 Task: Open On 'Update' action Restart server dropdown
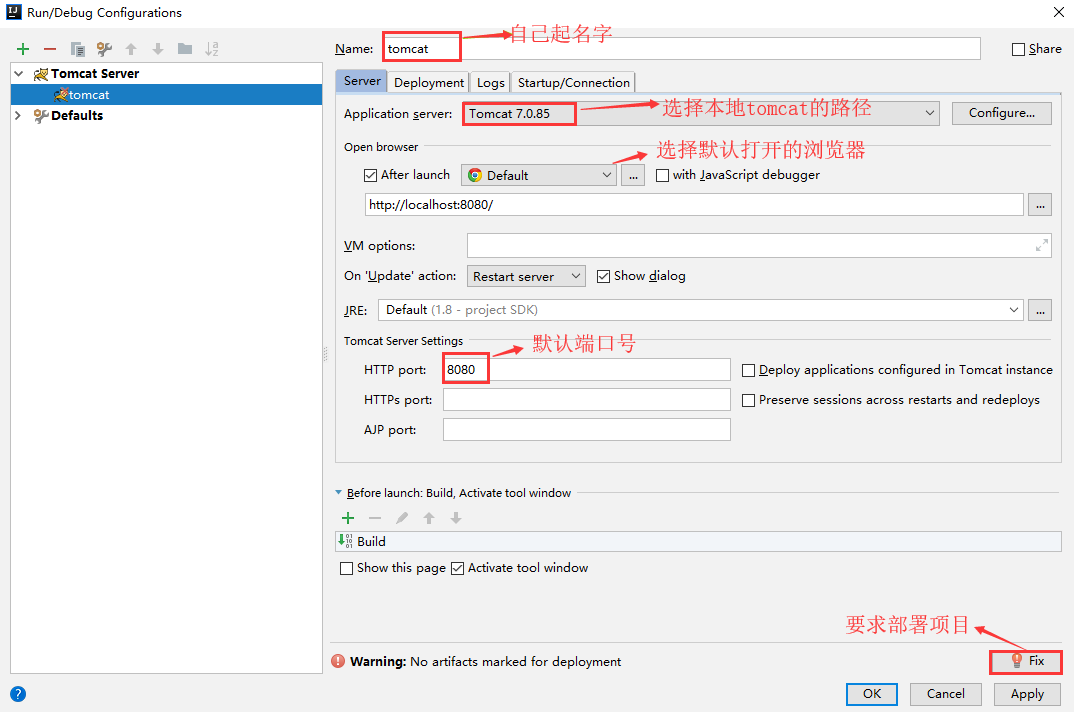(x=526, y=276)
